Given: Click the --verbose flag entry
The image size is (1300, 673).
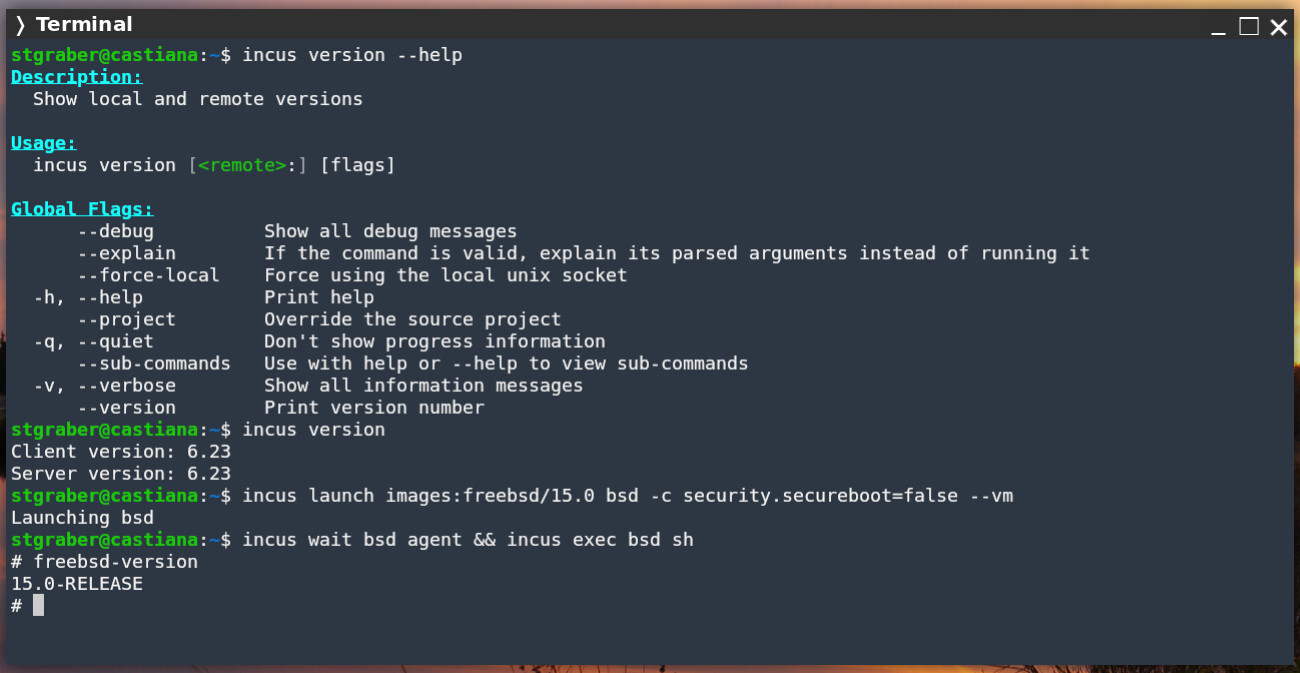Looking at the screenshot, I should [127, 385].
